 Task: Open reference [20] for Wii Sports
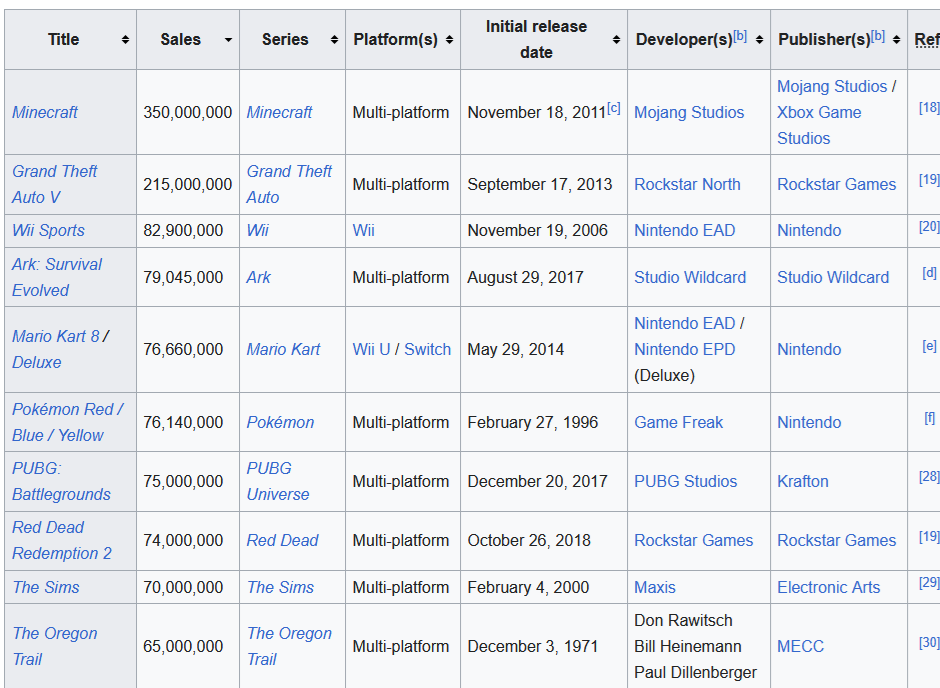coord(929,227)
